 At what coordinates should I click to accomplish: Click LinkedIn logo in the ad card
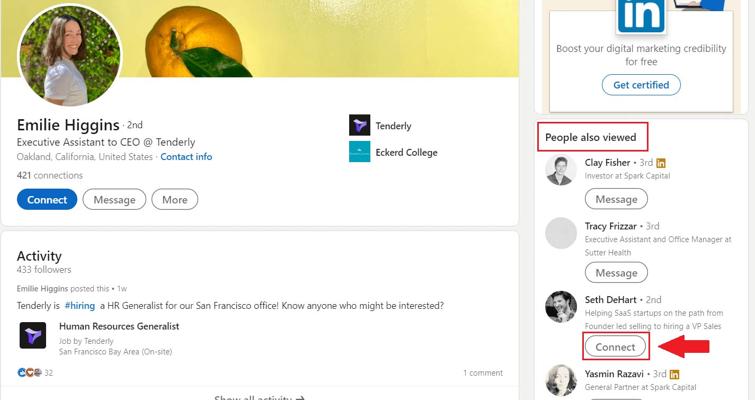(x=641, y=15)
